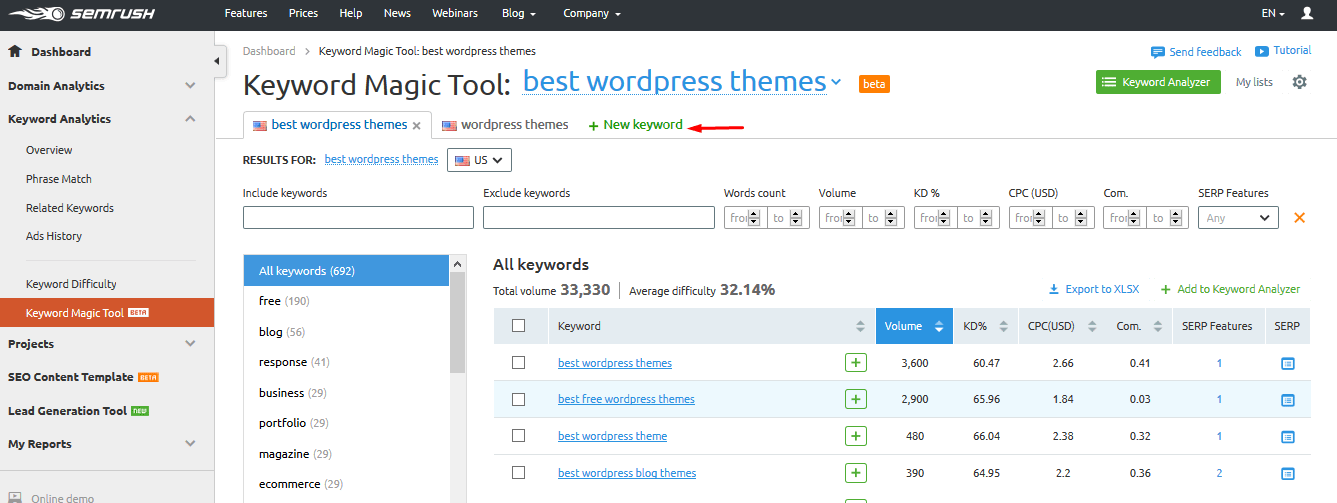Collapse the sidebar with the arrow handle
Image resolution: width=1337 pixels, height=503 pixels.
pos(219,61)
